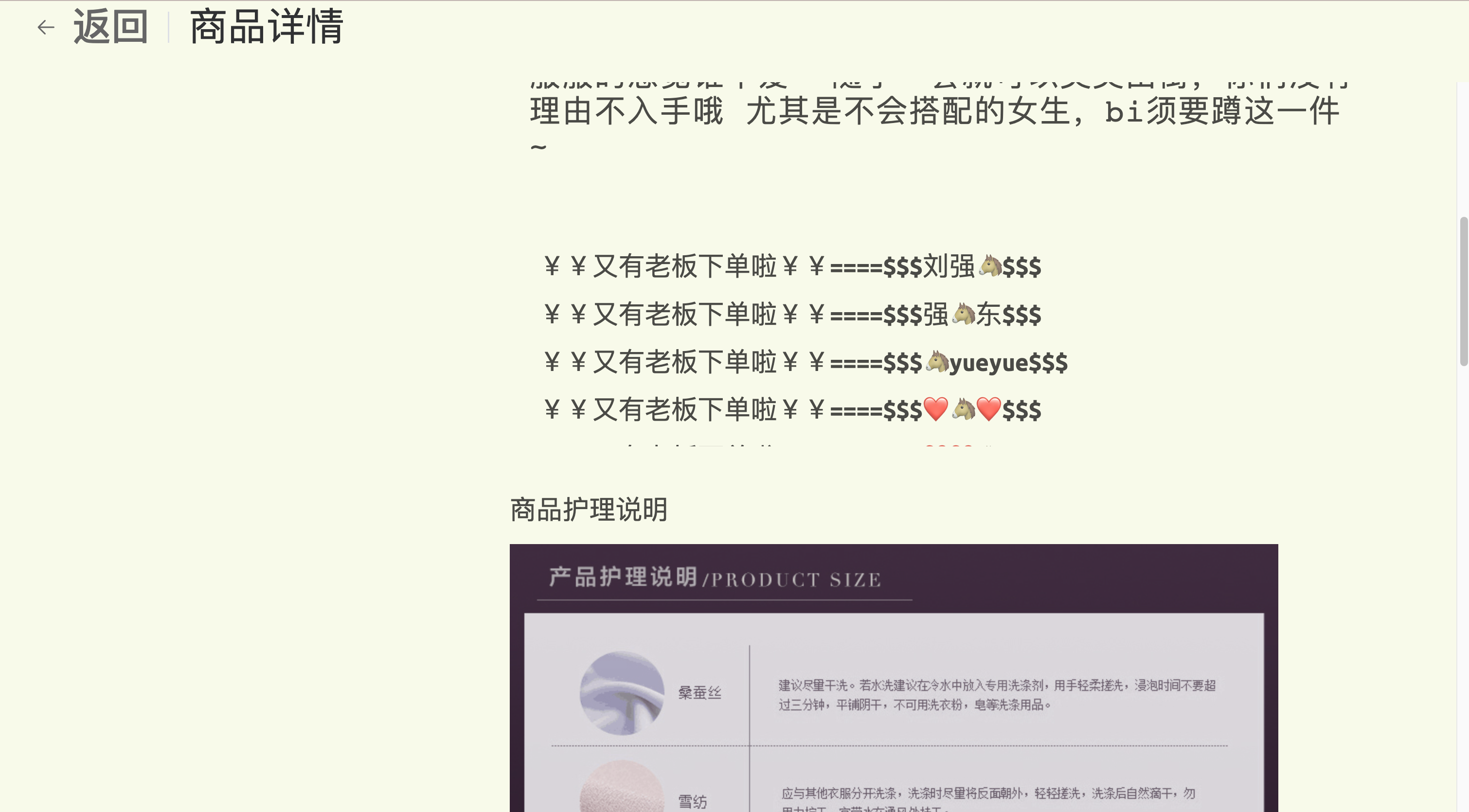Click the first red heart emoji

[x=936, y=409]
